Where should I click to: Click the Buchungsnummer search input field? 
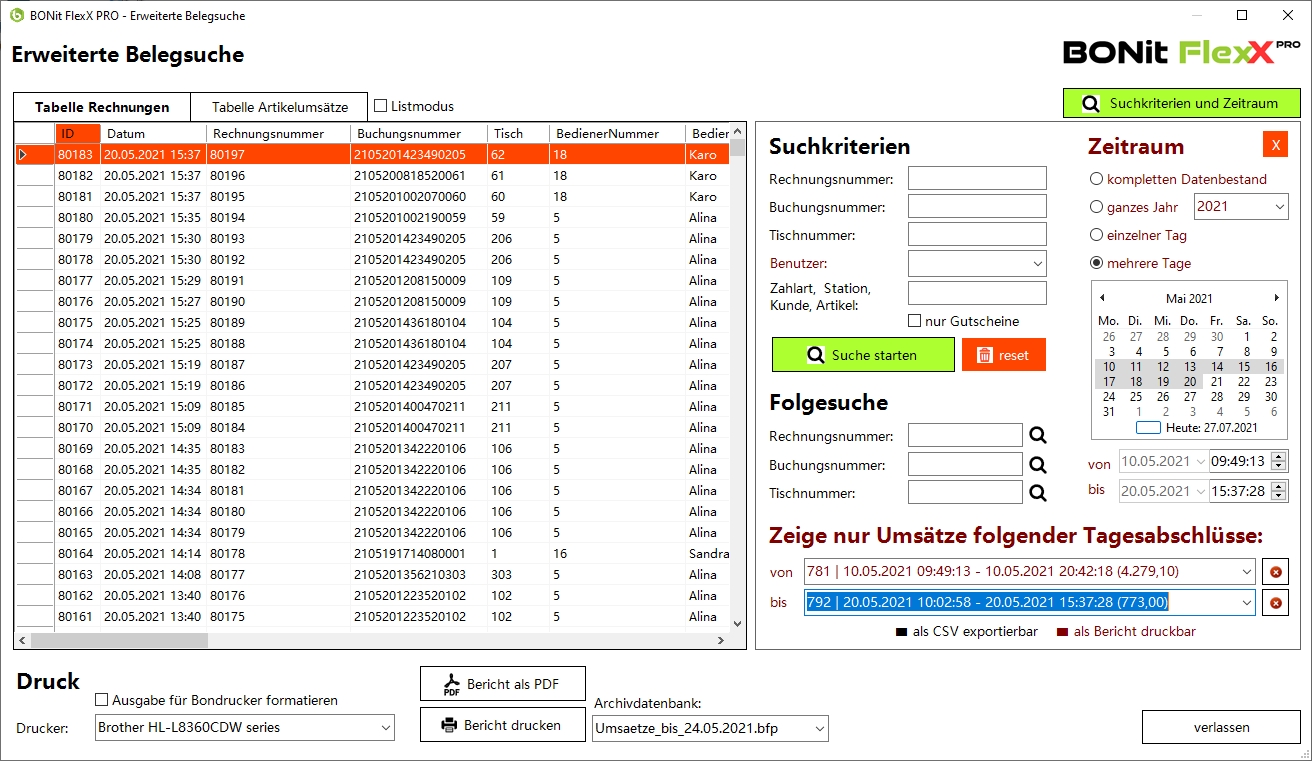click(x=977, y=206)
